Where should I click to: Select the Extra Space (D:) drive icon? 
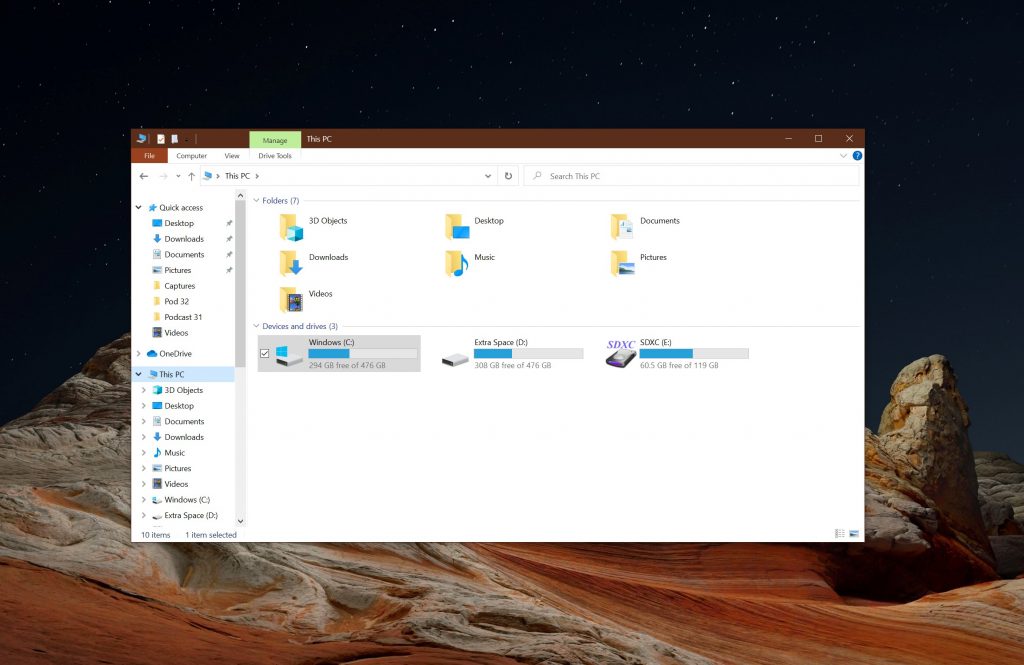455,359
